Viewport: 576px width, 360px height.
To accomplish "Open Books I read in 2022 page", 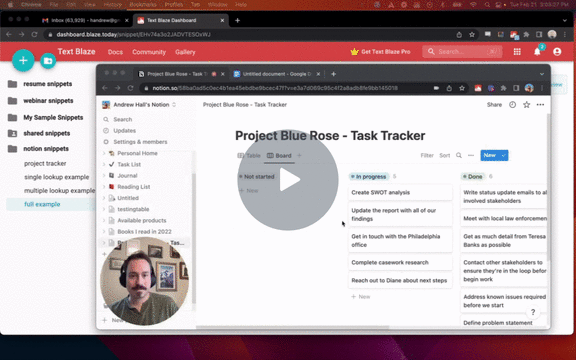I will tap(145, 232).
